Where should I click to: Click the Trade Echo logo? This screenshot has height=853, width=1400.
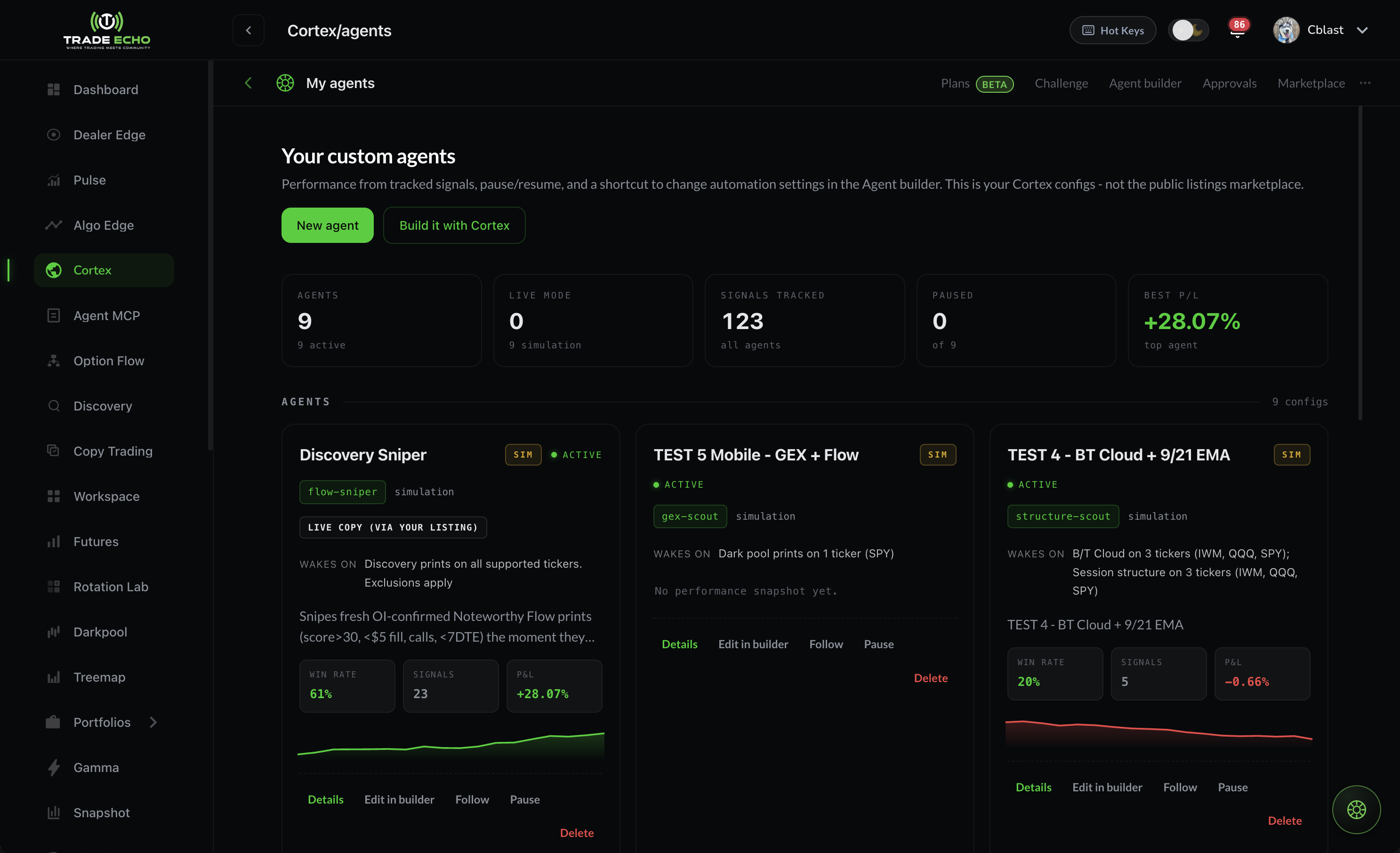[x=107, y=30]
